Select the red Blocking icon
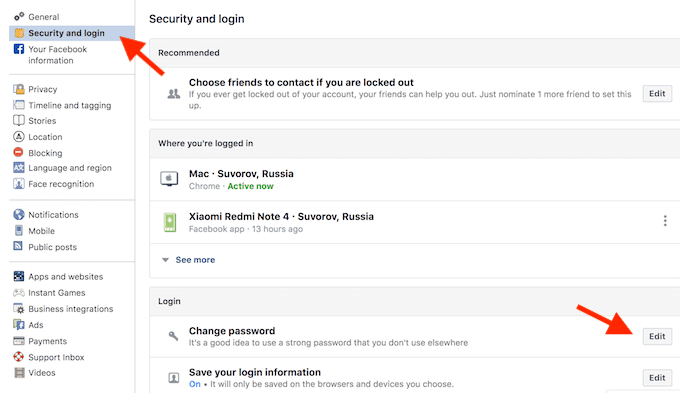Viewport: 680px width, 393px height. click(x=18, y=152)
